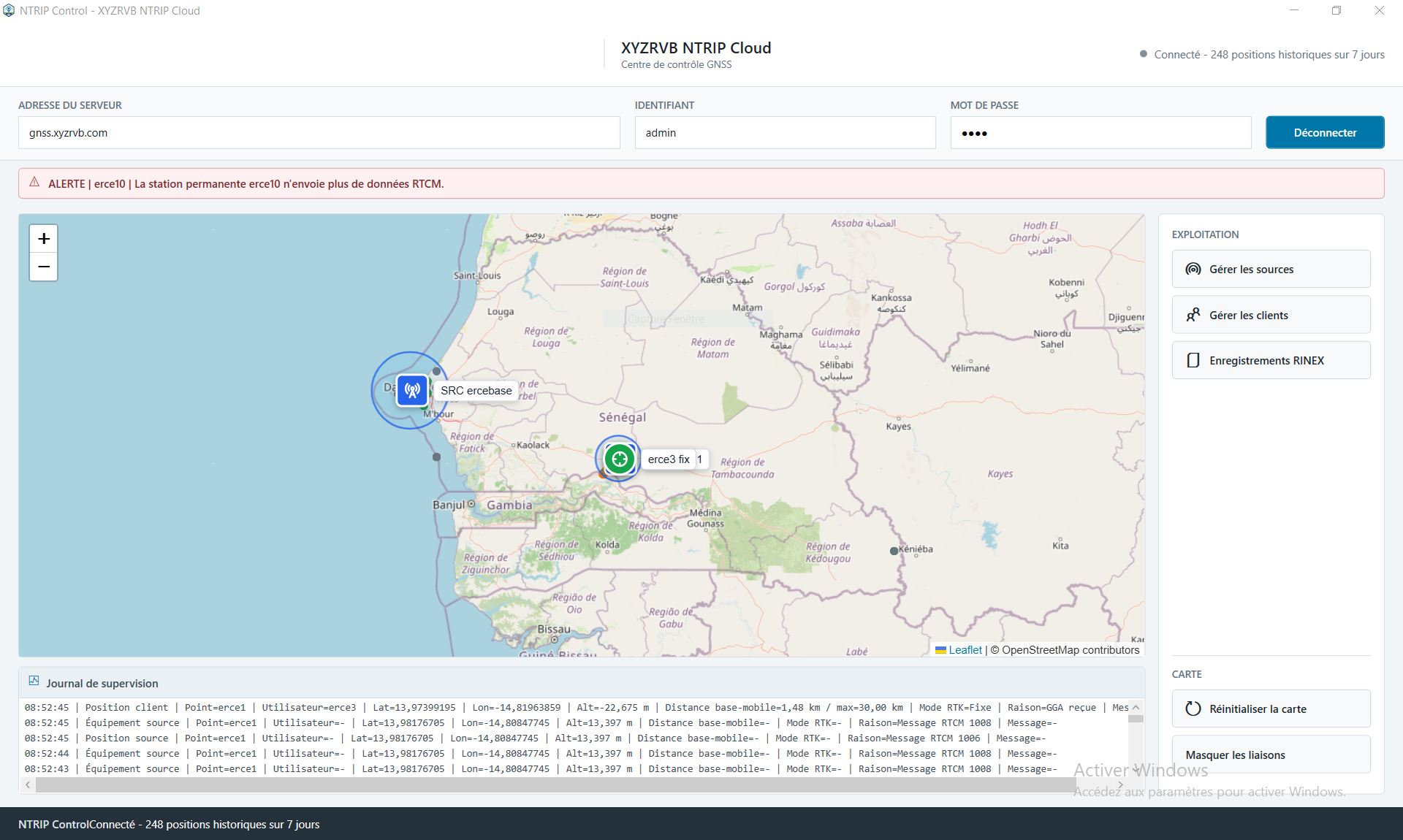
Task: Select the green erce3 fix target marker
Action: point(620,459)
